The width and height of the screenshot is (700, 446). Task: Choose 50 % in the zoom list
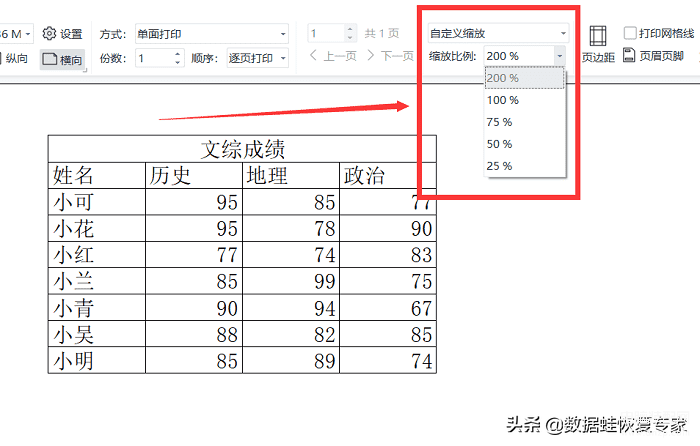525,144
